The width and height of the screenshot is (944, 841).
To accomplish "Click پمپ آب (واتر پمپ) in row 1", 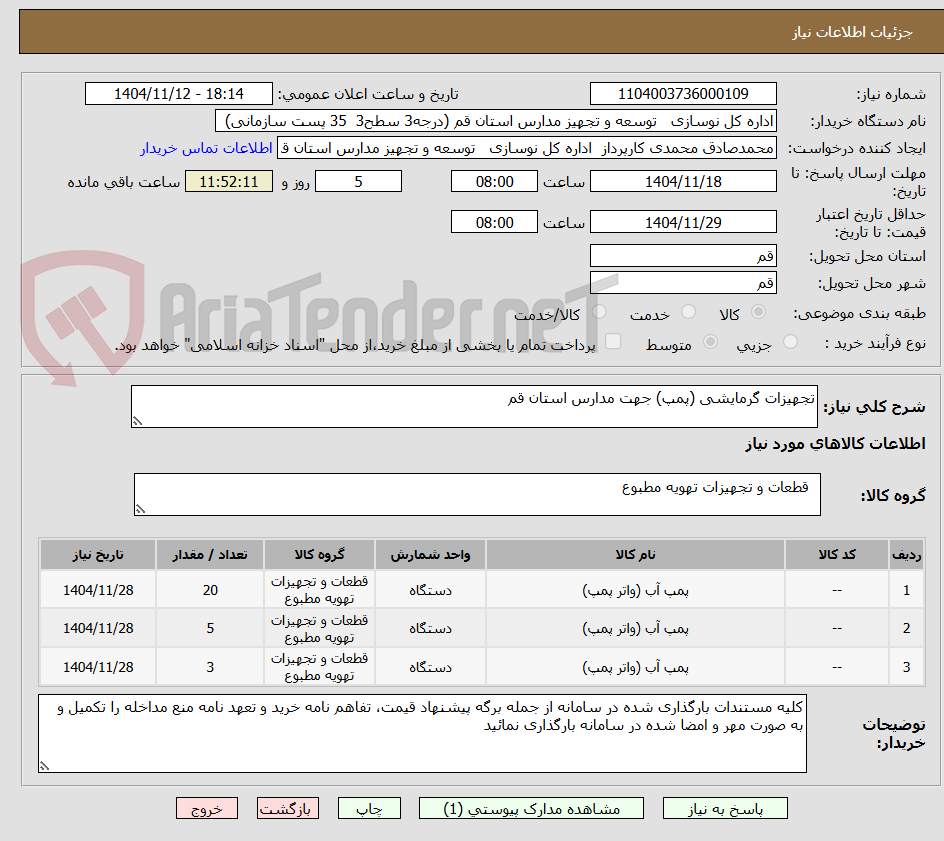I will [635, 591].
